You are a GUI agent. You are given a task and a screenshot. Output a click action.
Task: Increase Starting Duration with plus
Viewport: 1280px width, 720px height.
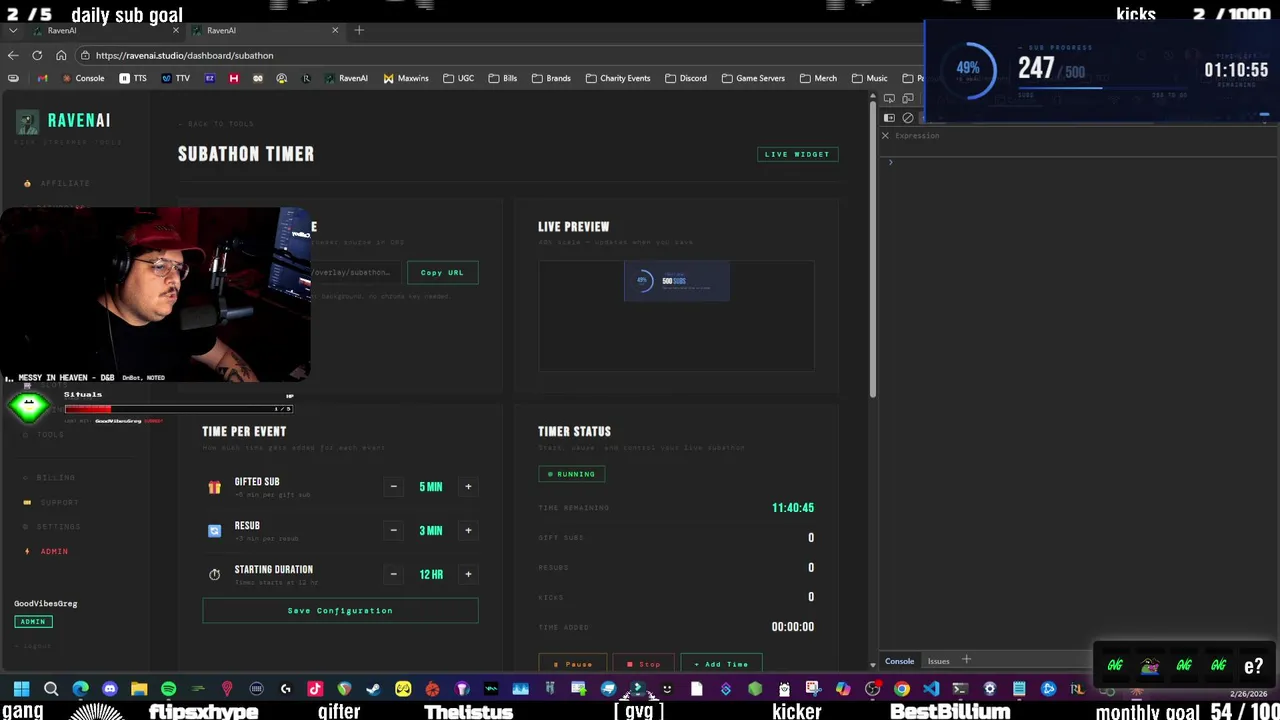coord(468,574)
